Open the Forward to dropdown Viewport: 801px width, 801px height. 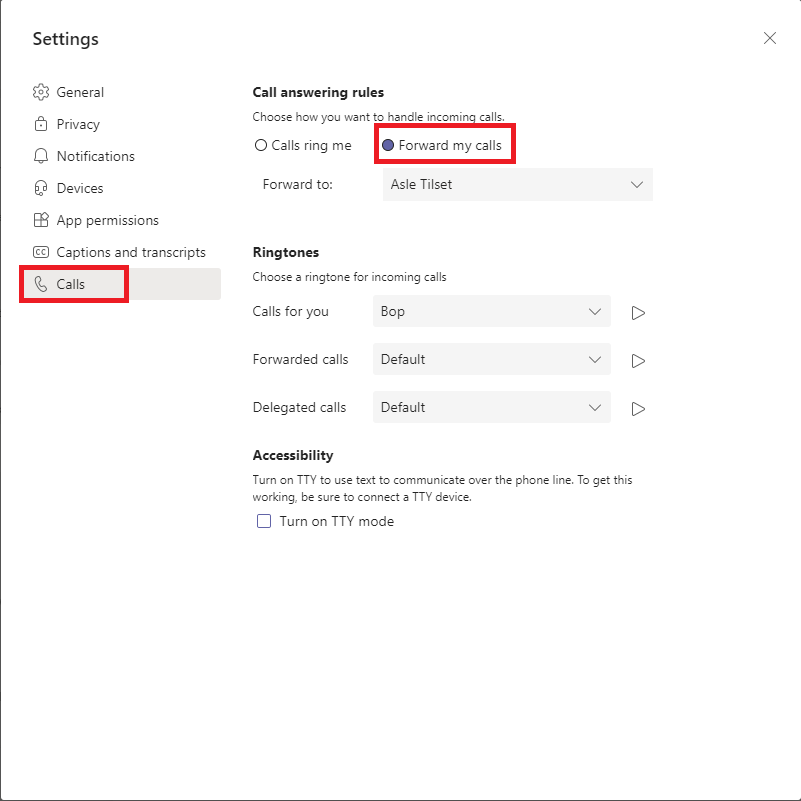(x=517, y=184)
